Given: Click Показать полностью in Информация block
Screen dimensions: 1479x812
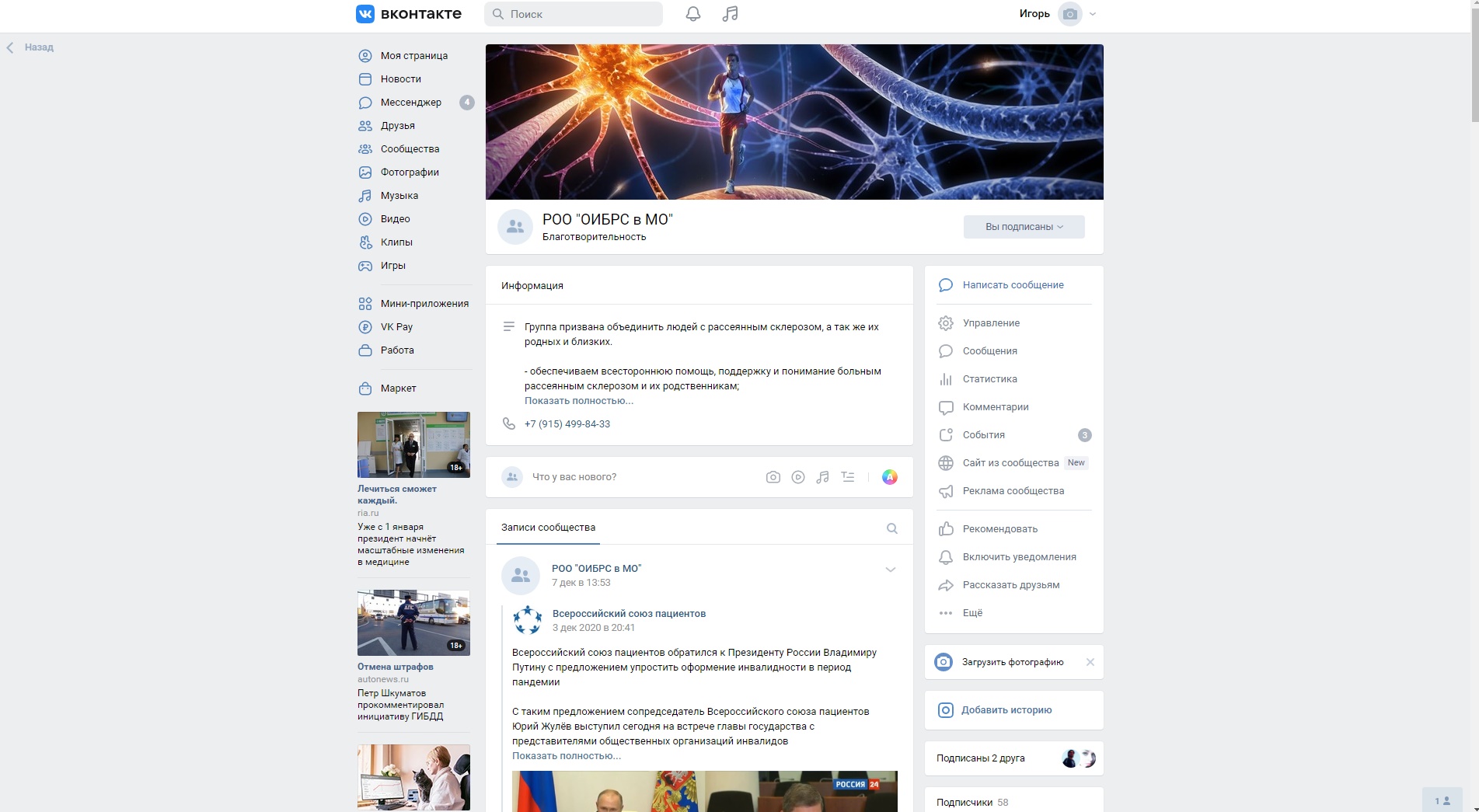Looking at the screenshot, I should point(578,401).
